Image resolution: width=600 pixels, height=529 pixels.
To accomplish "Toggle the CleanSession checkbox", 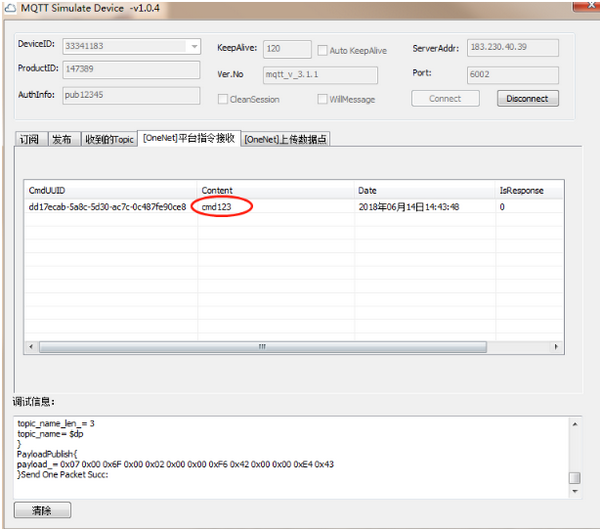I will coord(223,99).
